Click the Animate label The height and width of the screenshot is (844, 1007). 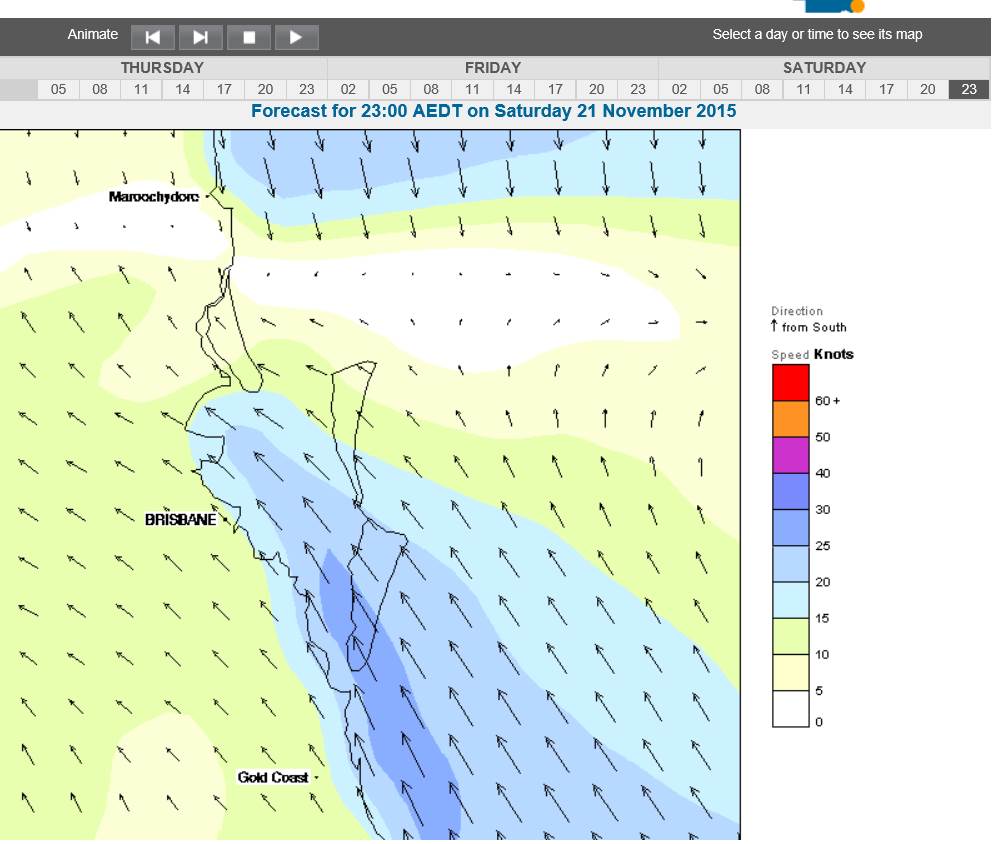pyautogui.click(x=92, y=34)
